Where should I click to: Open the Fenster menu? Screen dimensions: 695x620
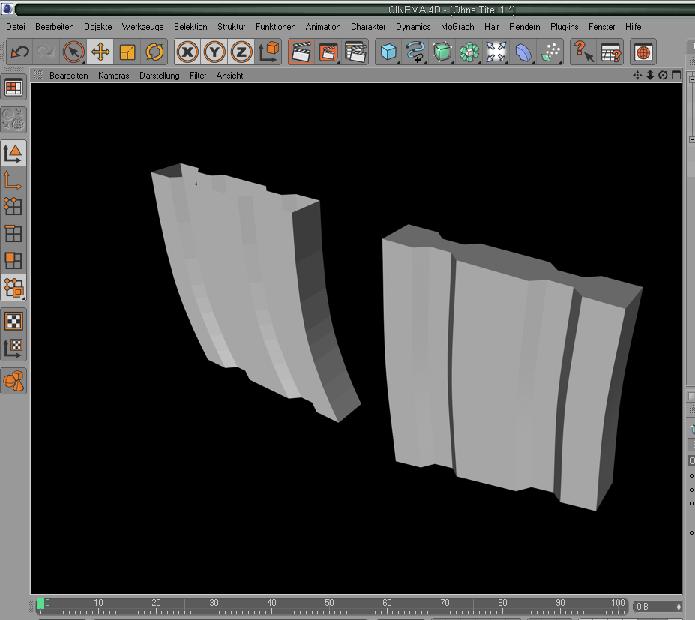(x=601, y=27)
